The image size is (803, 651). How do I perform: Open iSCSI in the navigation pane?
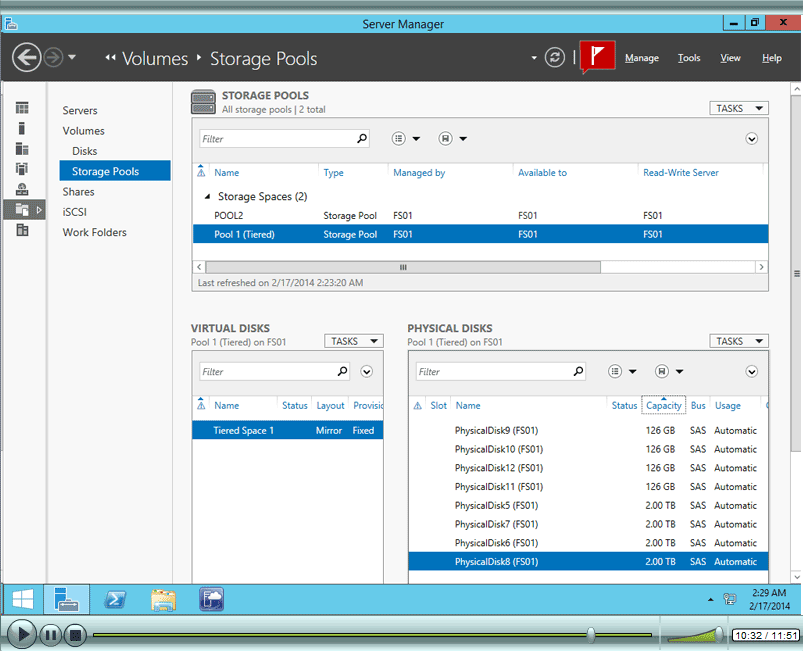coord(75,212)
